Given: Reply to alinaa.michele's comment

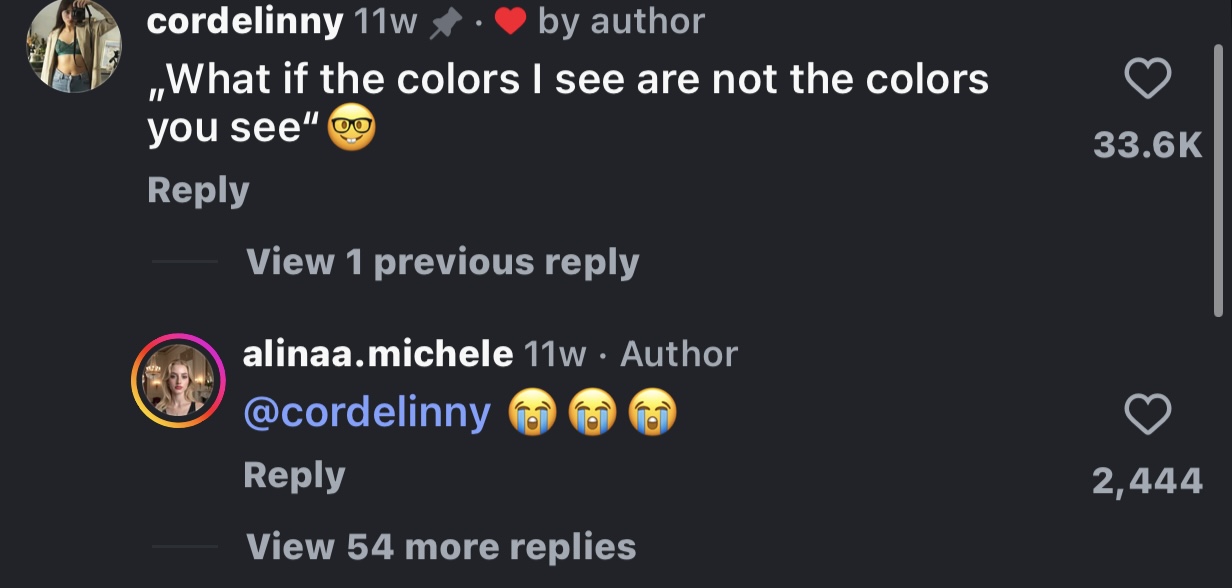Looking at the screenshot, I should [x=294, y=475].
